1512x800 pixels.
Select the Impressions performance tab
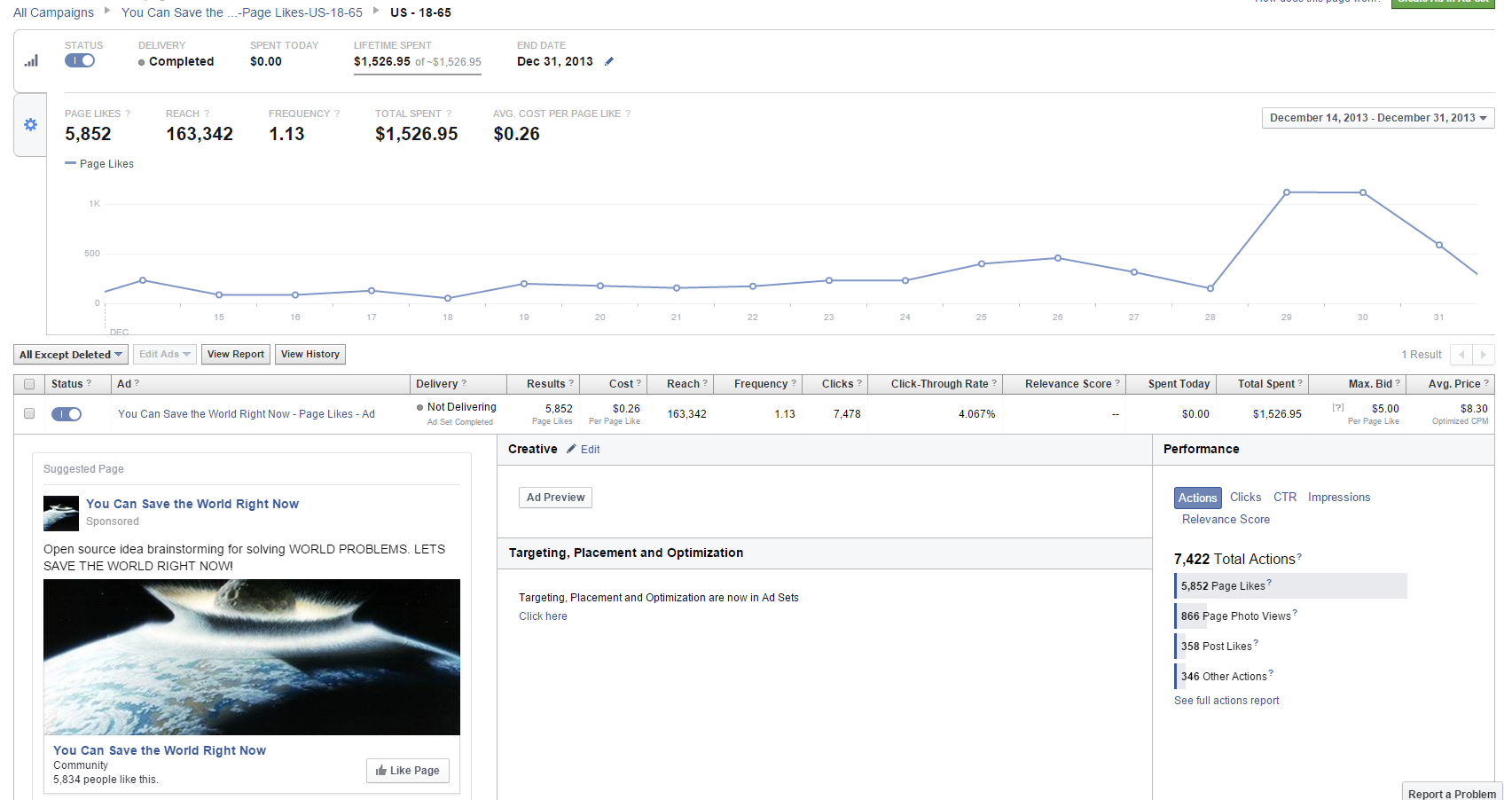1338,498
